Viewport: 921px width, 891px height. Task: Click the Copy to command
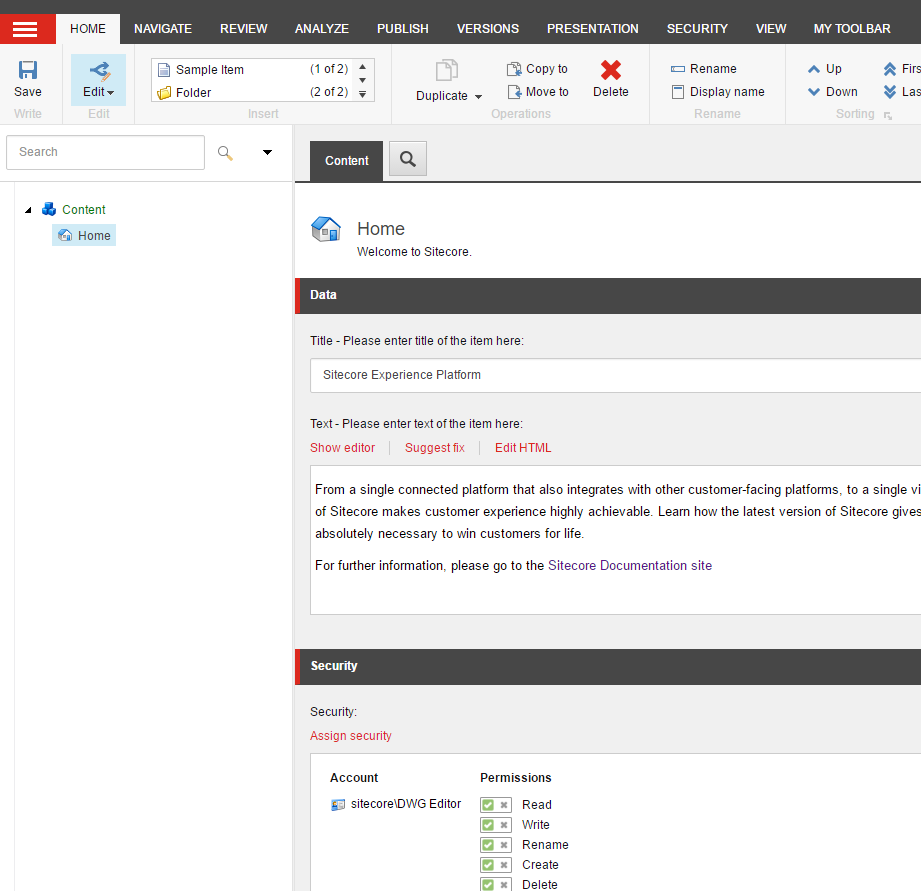(538, 69)
